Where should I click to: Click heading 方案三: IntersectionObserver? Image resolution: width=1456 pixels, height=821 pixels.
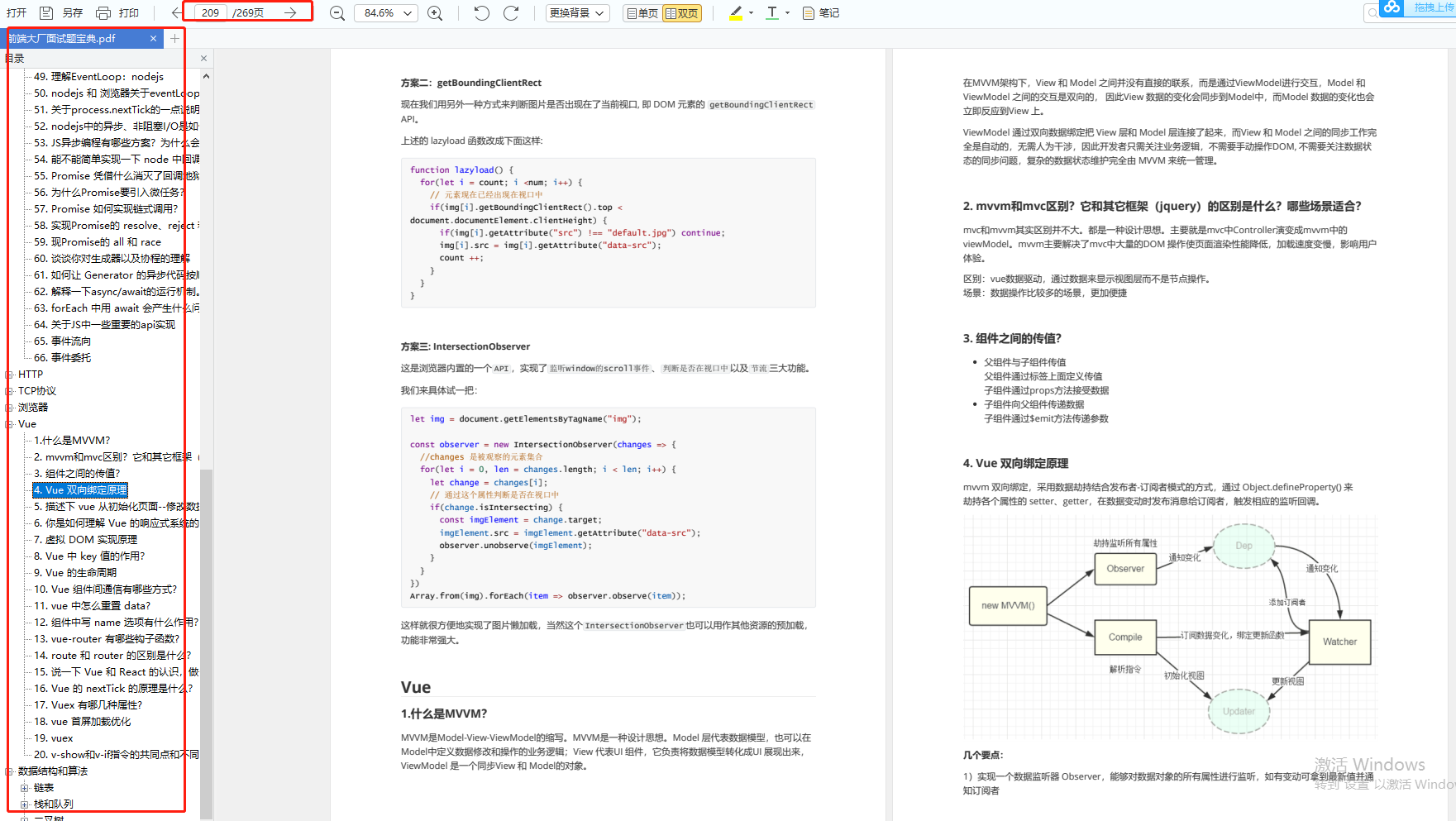465,346
